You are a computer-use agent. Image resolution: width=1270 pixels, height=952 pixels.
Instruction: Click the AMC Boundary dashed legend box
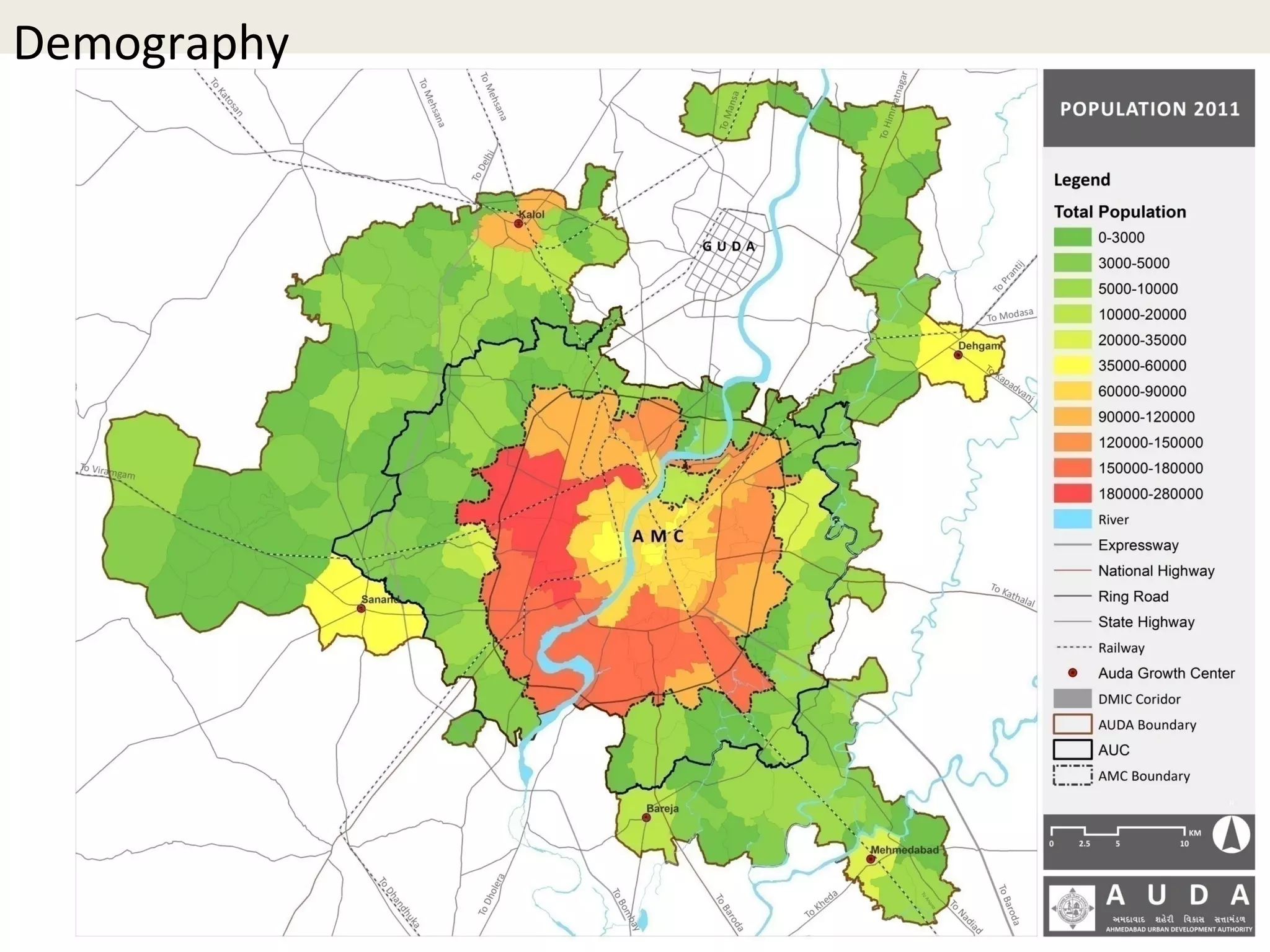1072,775
